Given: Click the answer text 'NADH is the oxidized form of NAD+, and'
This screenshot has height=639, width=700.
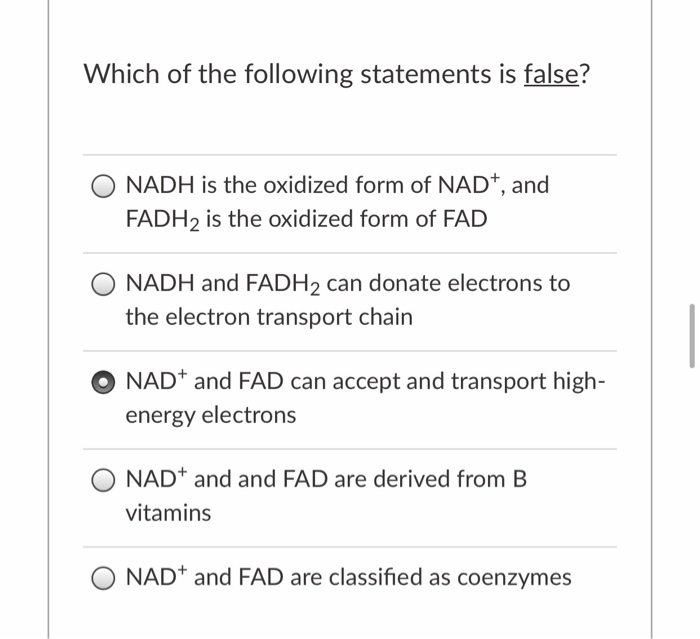Looking at the screenshot, I should pyautogui.click(x=338, y=185).
